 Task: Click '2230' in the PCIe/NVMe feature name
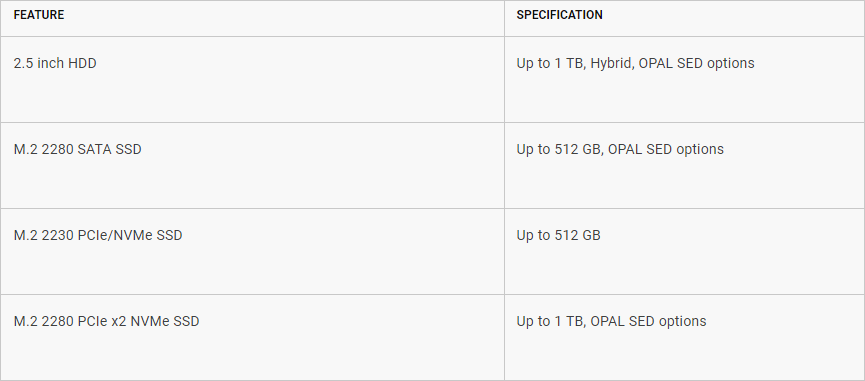tap(58, 235)
